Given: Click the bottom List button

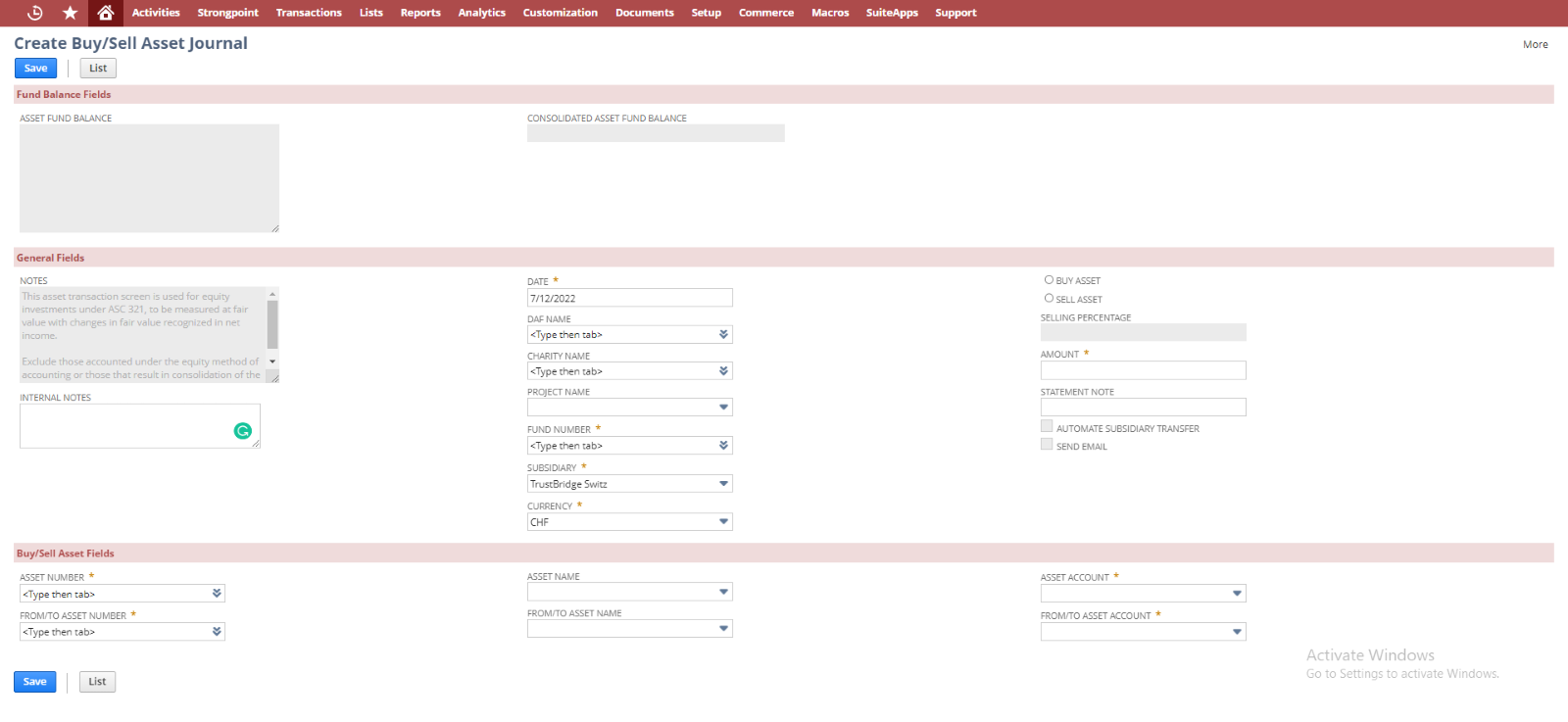Looking at the screenshot, I should 97,682.
